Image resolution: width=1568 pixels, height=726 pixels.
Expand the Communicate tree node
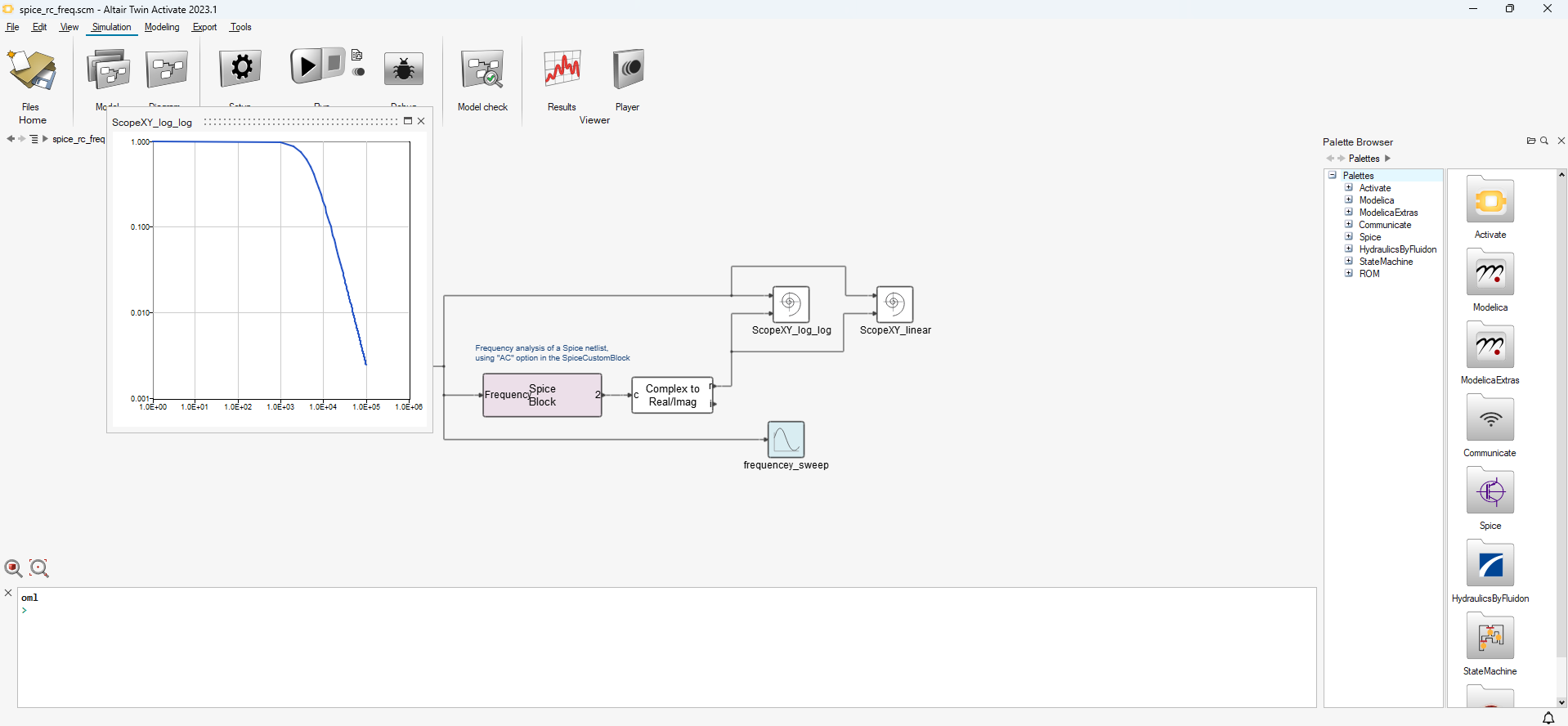click(1349, 224)
